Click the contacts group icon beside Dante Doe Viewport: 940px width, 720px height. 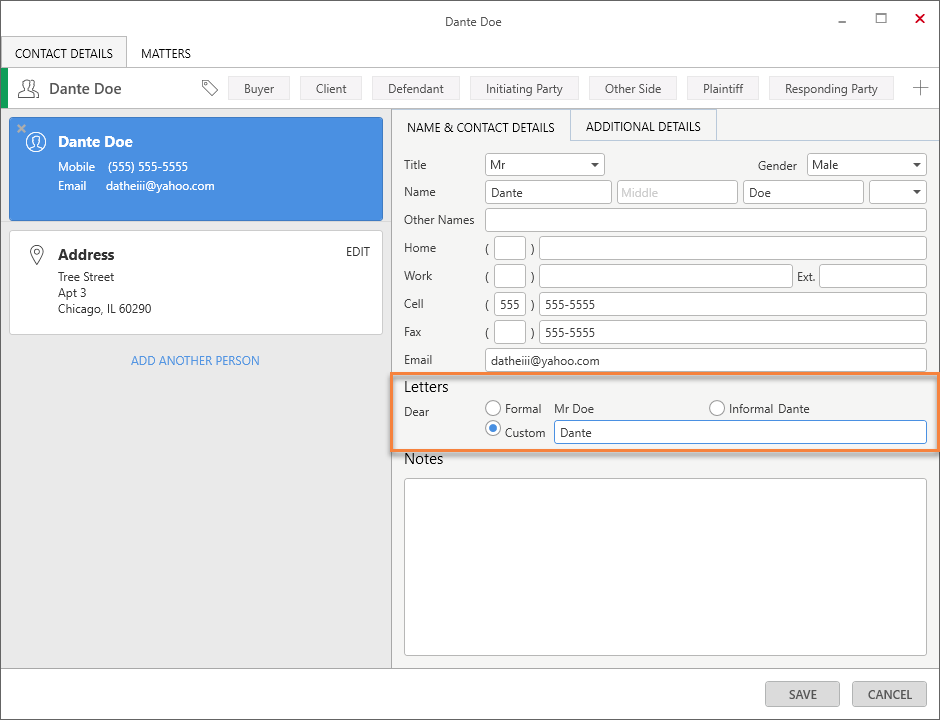(28, 89)
